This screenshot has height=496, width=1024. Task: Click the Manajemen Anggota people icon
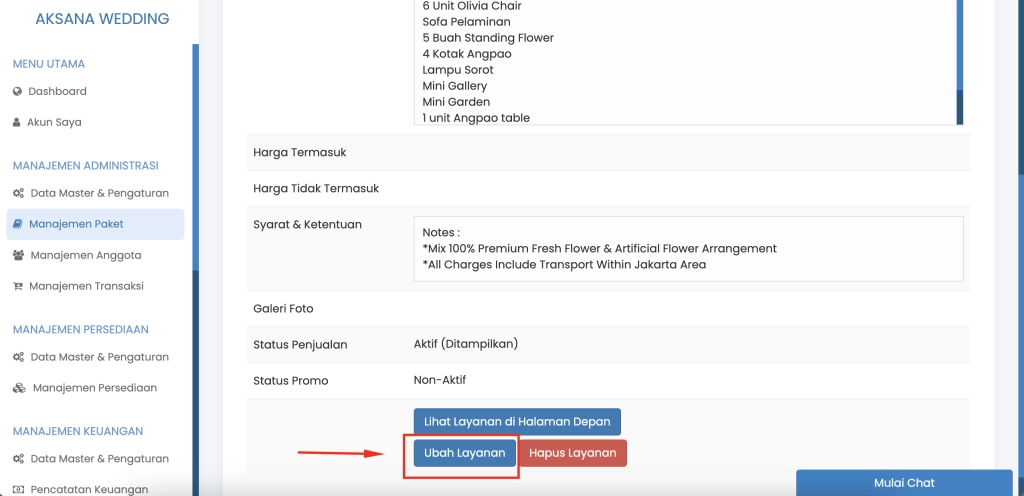point(18,255)
